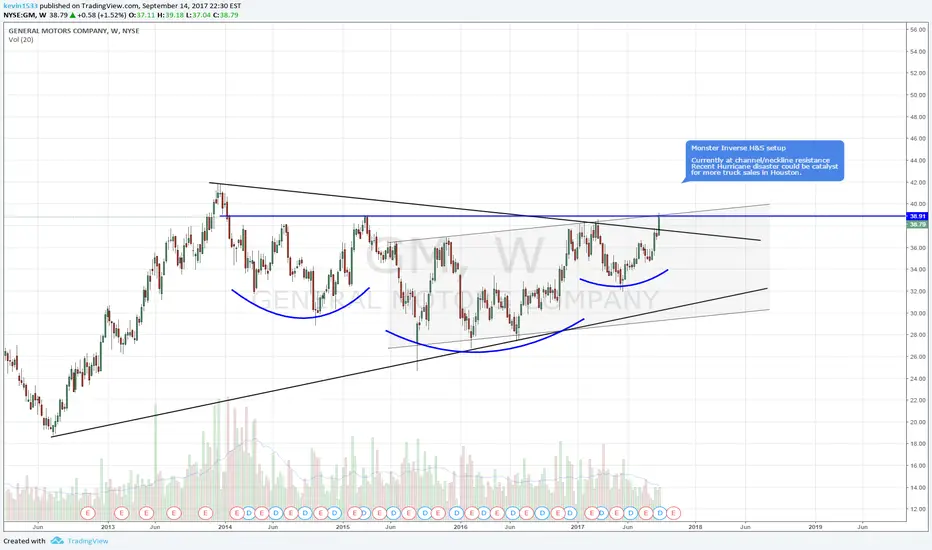
Task: Select the first earnings E marker on timeline
Action: pyautogui.click(x=87, y=513)
